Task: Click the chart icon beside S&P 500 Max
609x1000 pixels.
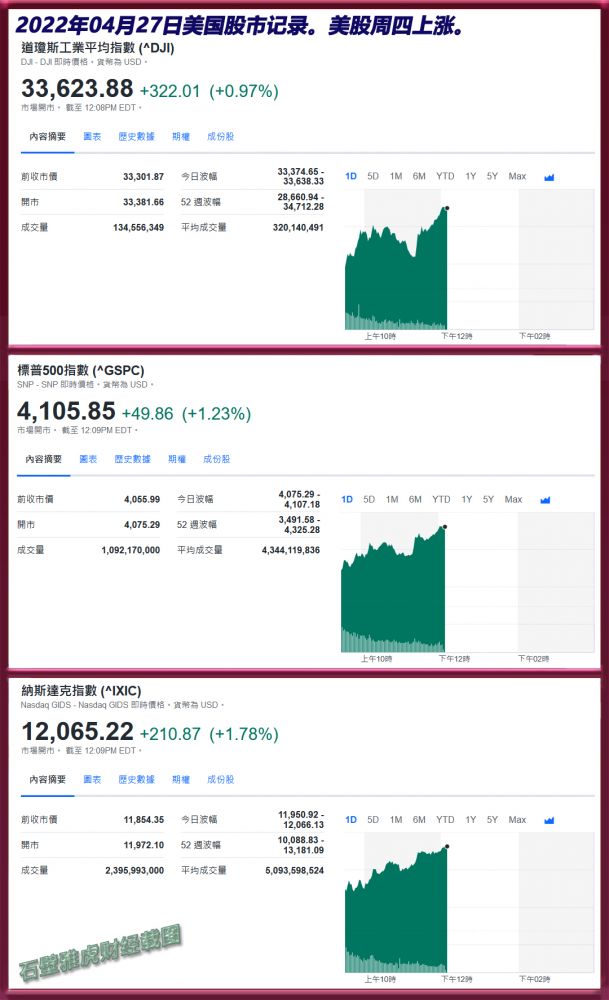Action: 545,500
